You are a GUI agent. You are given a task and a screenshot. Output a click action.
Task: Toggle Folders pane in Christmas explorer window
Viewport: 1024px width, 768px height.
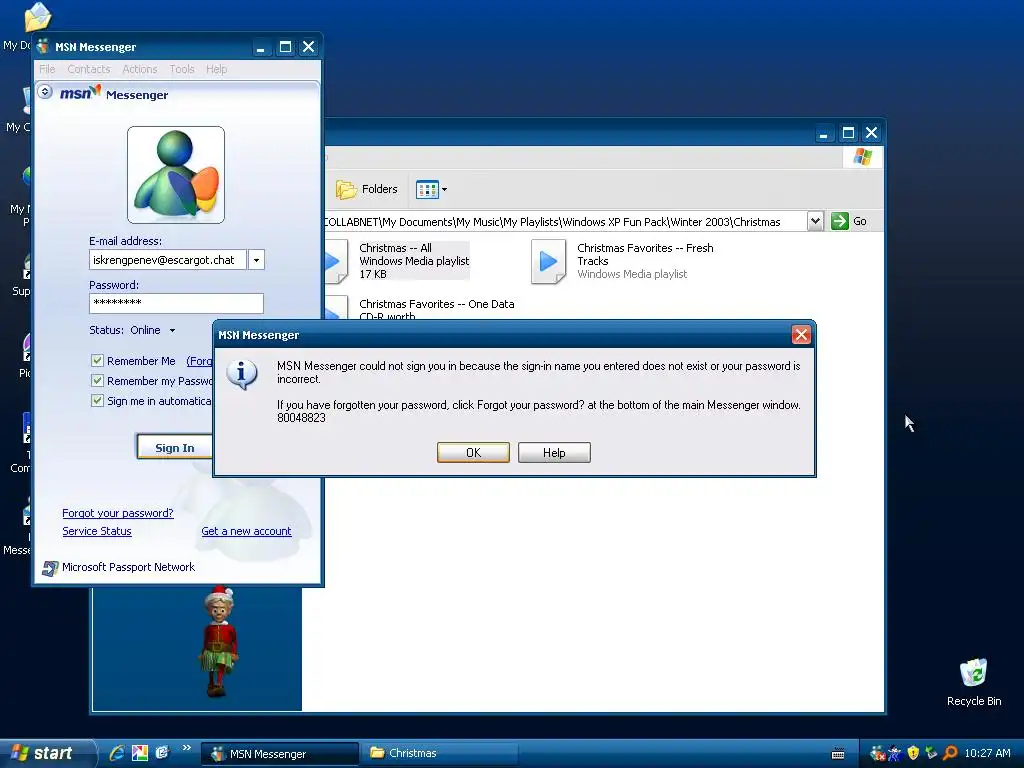click(367, 189)
